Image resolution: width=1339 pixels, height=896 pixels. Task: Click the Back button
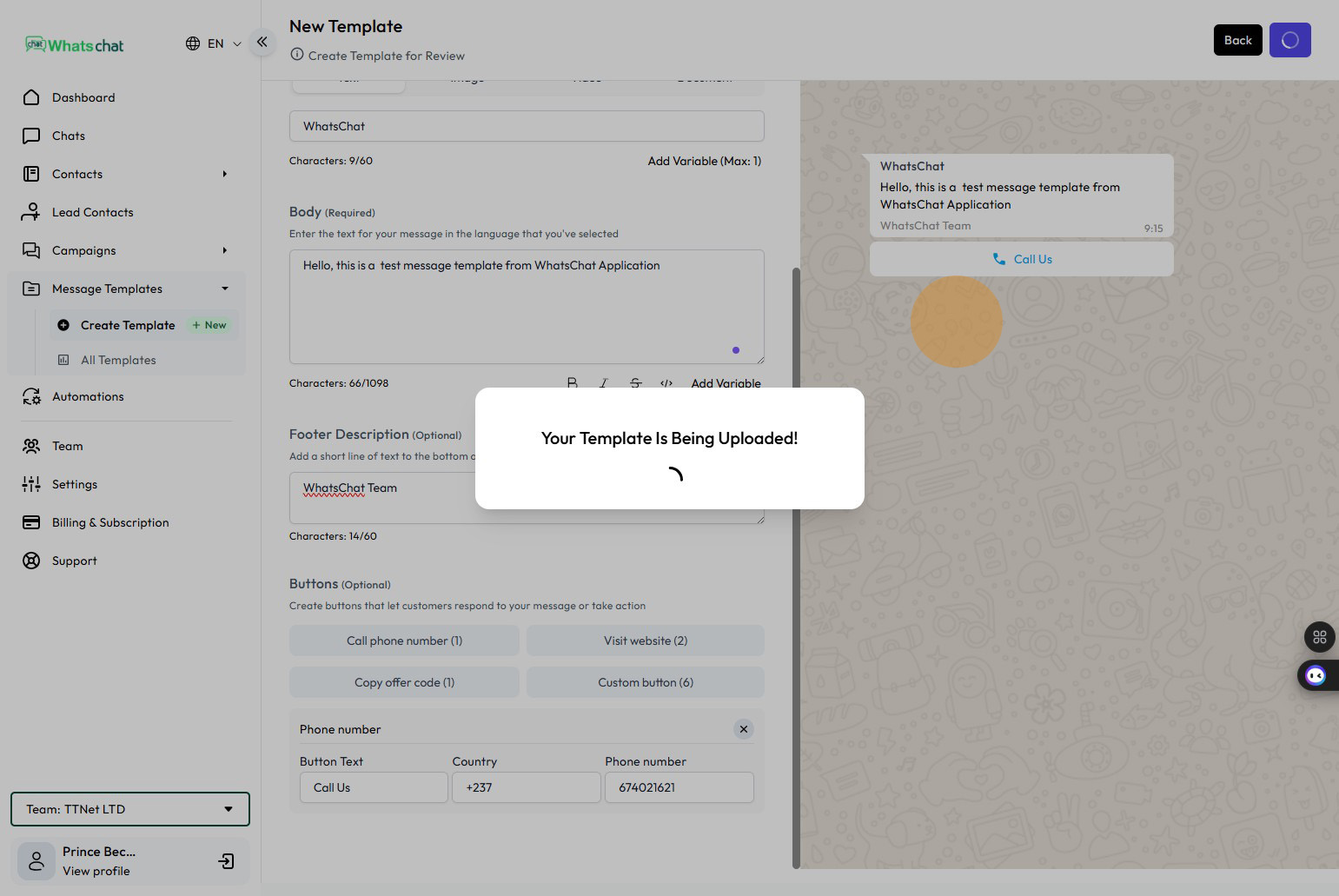(1237, 40)
